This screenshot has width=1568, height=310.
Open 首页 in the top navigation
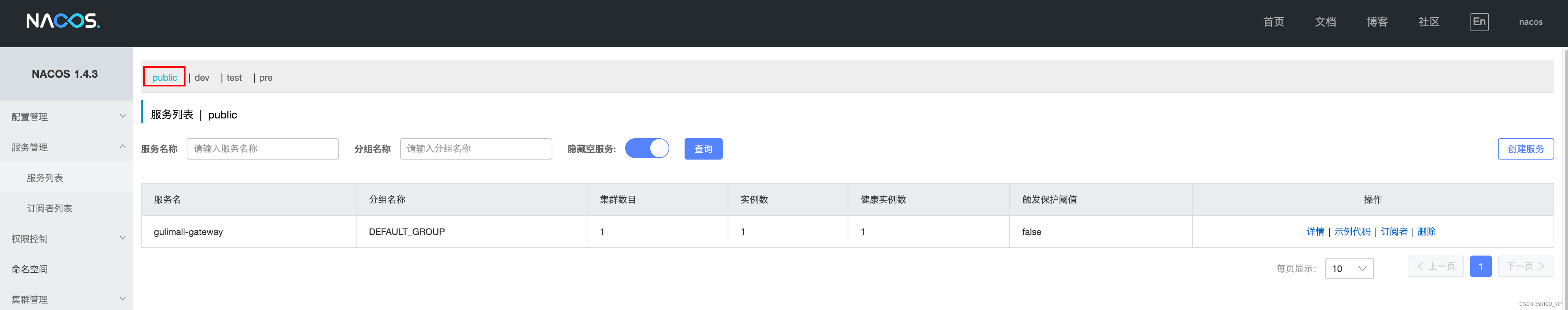pos(1273,22)
